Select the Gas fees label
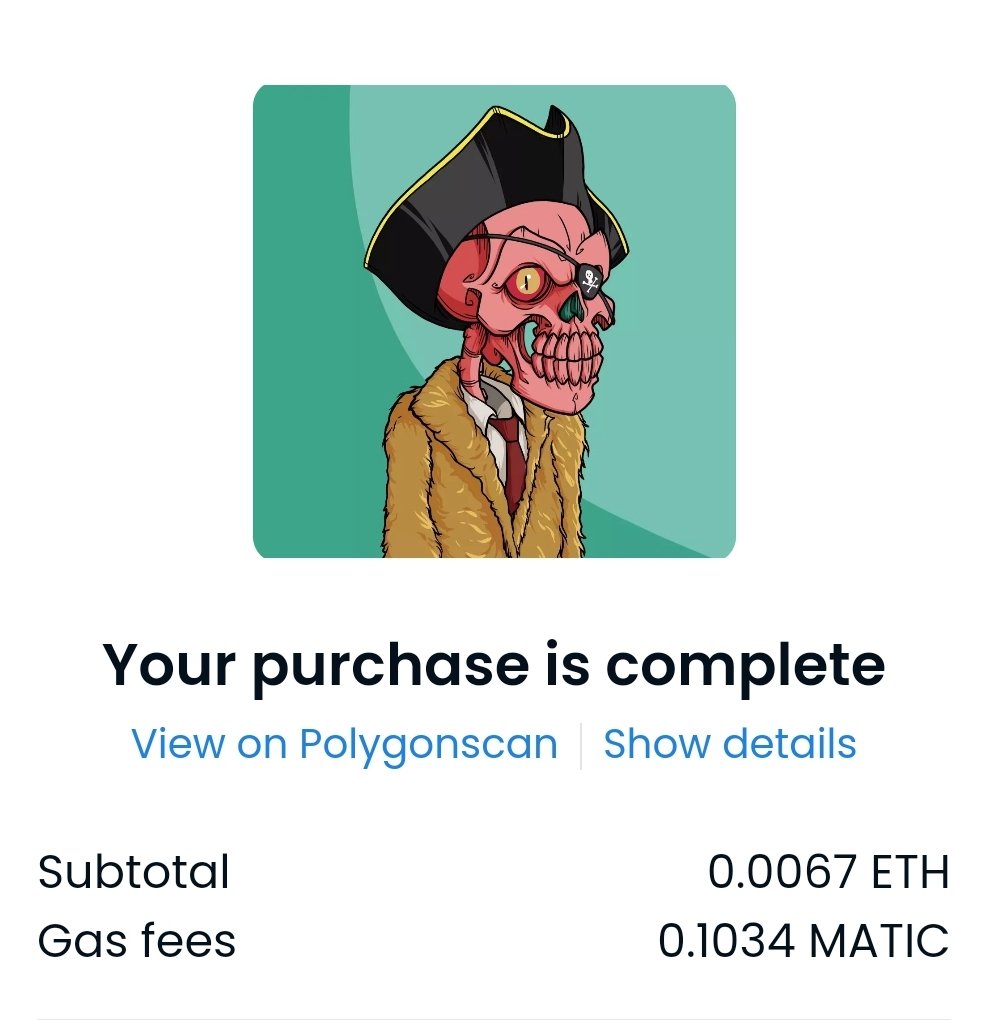This screenshot has height=1020, width=983. (137, 941)
